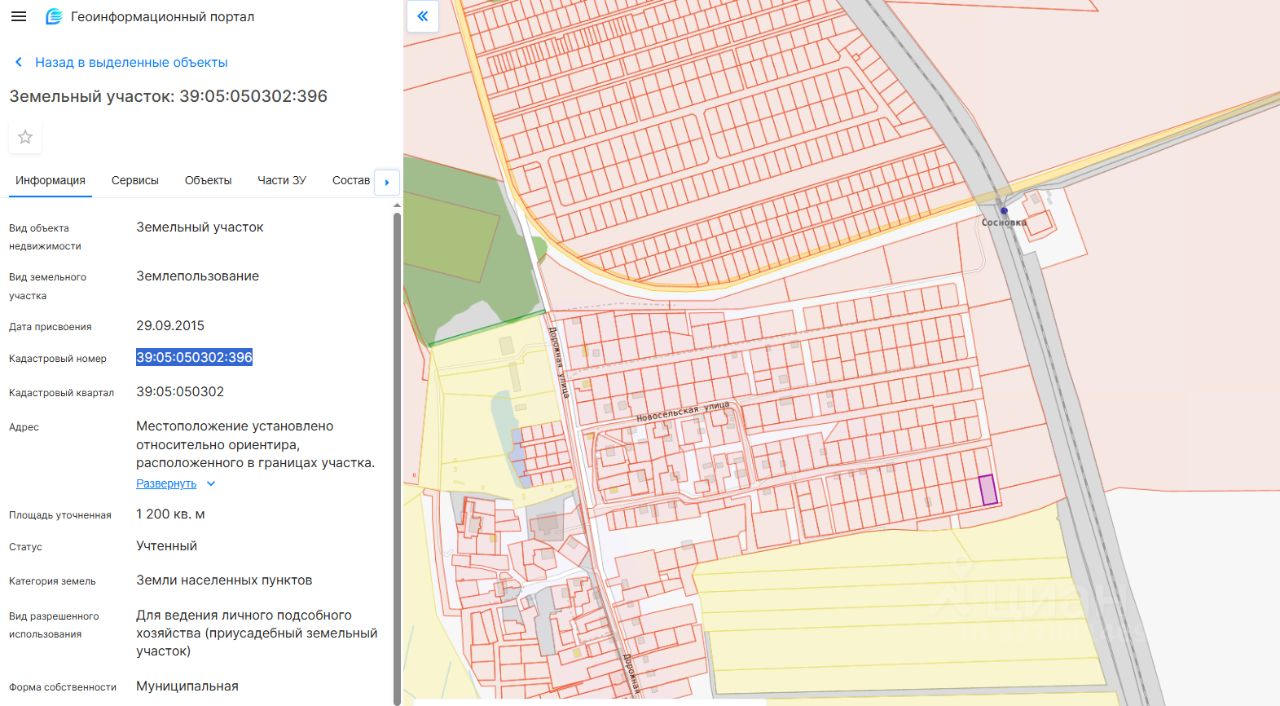Open the Части ЗУ tab
1280x706 pixels.
pos(282,180)
